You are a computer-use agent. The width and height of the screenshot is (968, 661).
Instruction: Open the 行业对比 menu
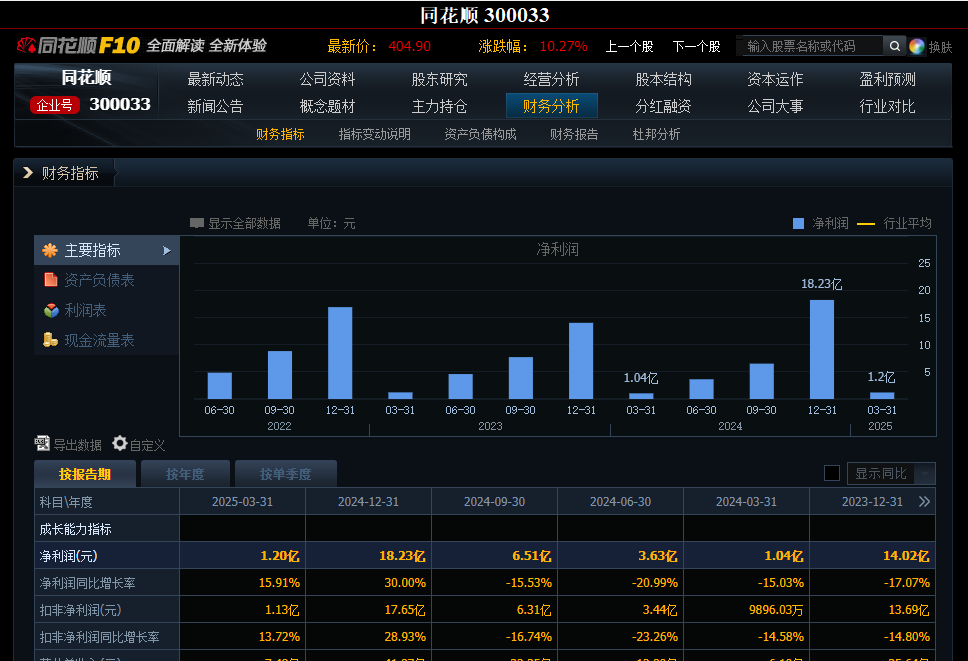point(888,106)
